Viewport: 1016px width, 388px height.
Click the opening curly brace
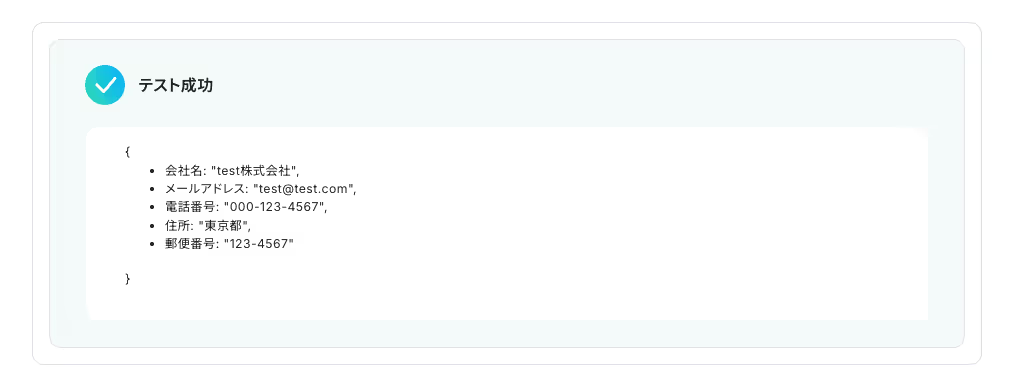(x=128, y=152)
